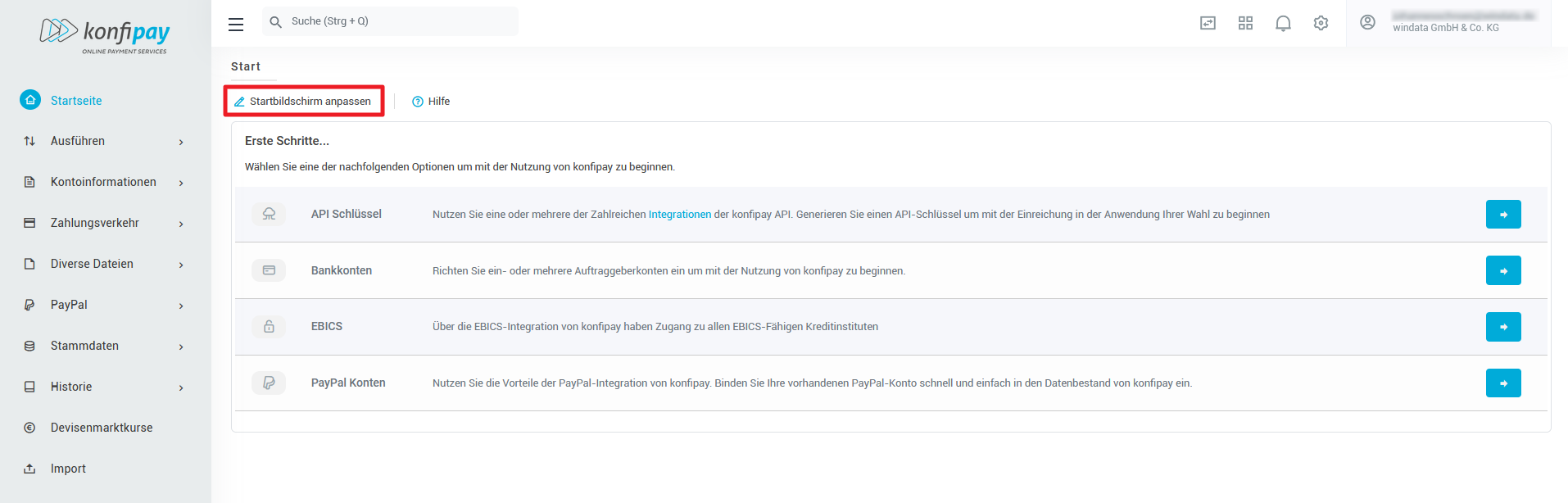Click the arrow button for API Schlüssel
Image resolution: width=1568 pixels, height=503 pixels.
(x=1502, y=215)
